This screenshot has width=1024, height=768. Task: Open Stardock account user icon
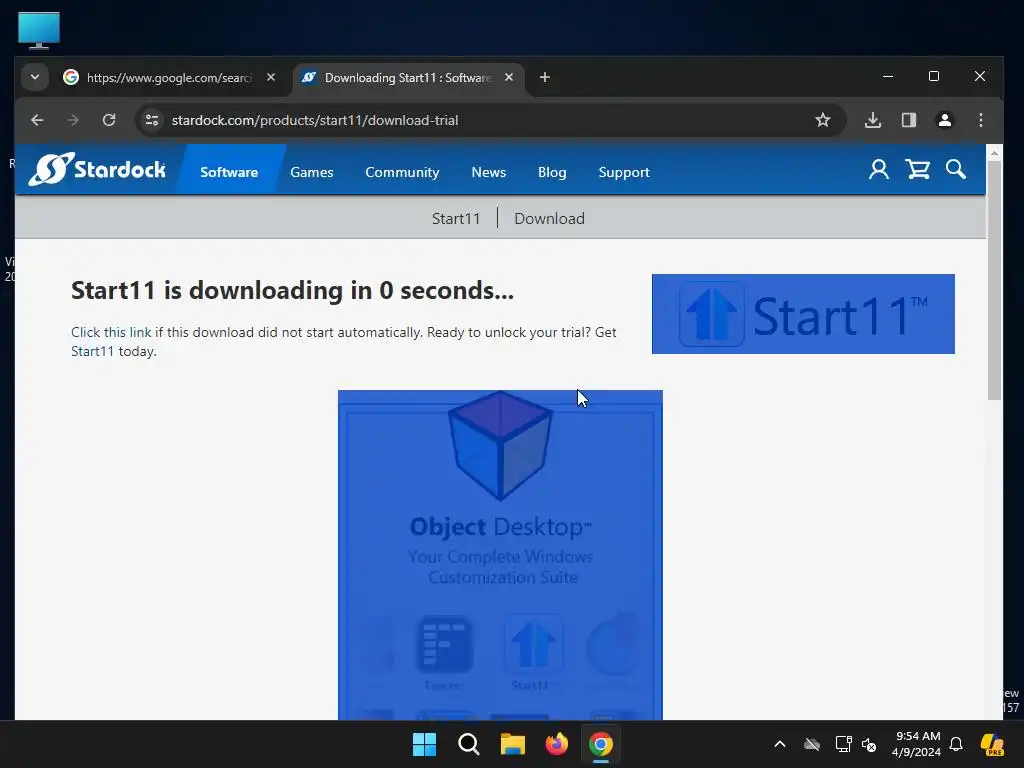pyautogui.click(x=879, y=170)
